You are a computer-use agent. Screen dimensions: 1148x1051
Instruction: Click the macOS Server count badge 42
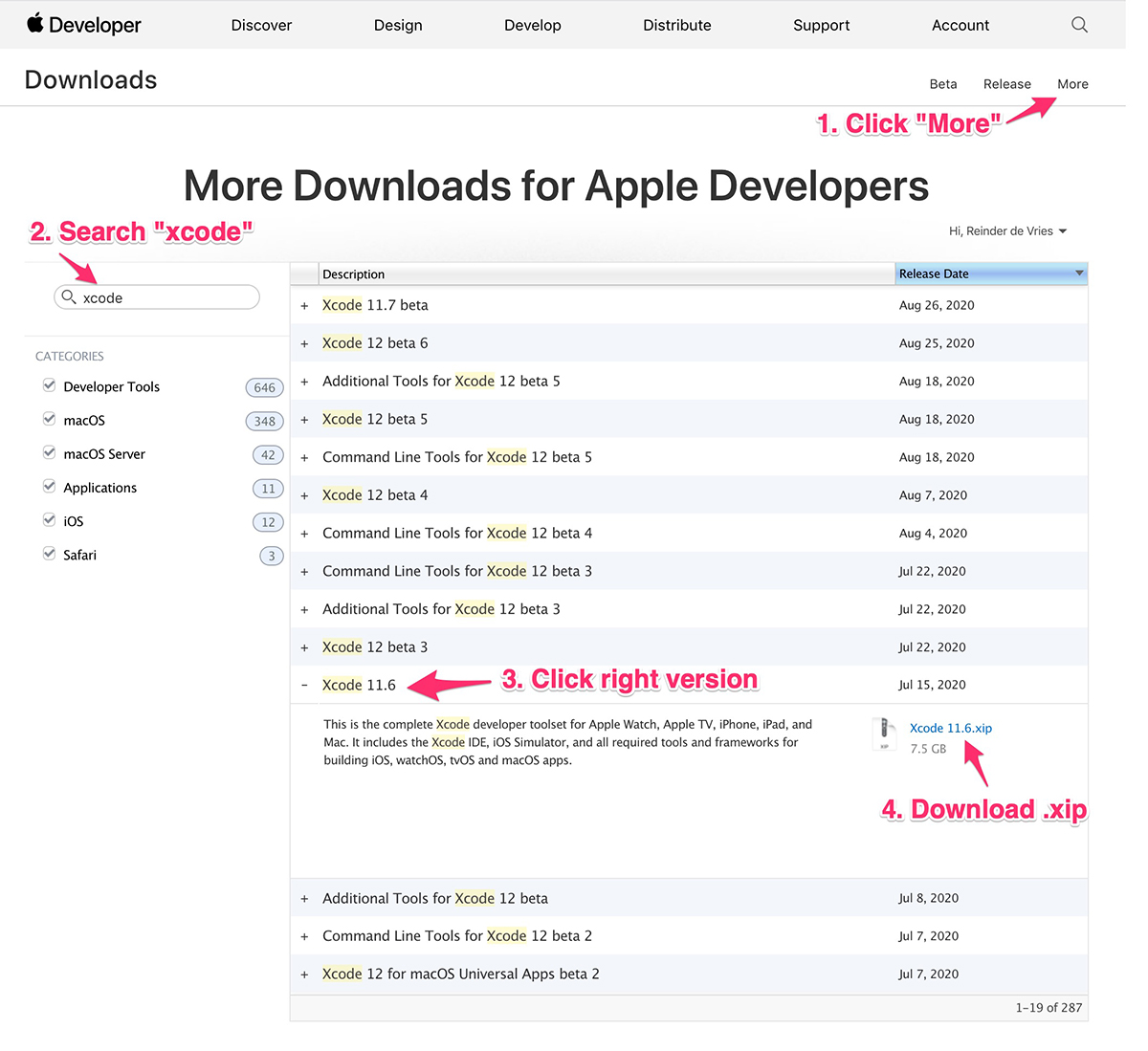click(268, 455)
